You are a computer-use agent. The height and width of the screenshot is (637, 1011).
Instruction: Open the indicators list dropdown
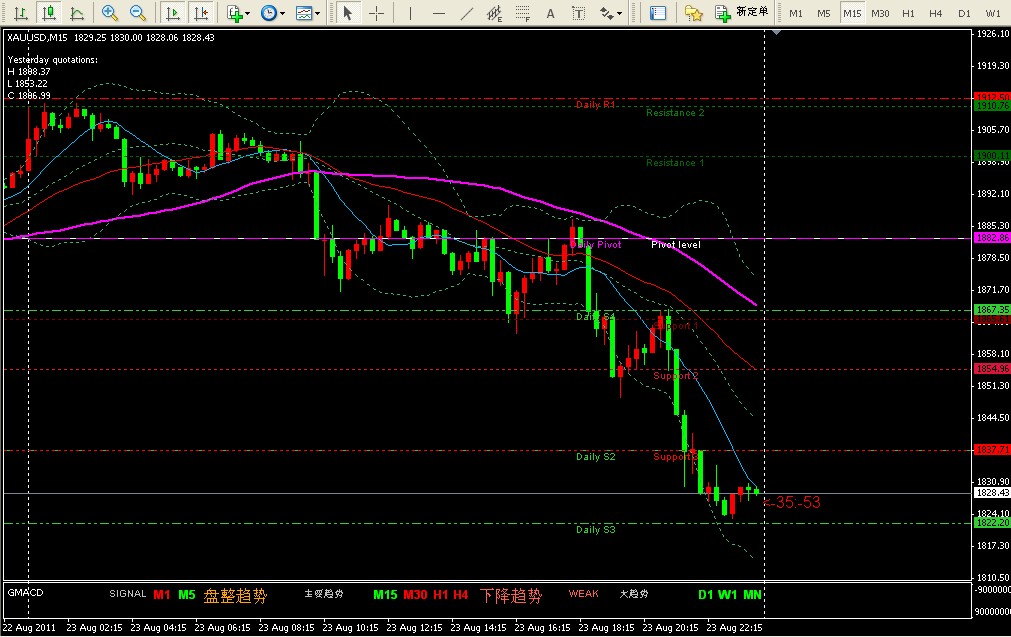coord(238,13)
